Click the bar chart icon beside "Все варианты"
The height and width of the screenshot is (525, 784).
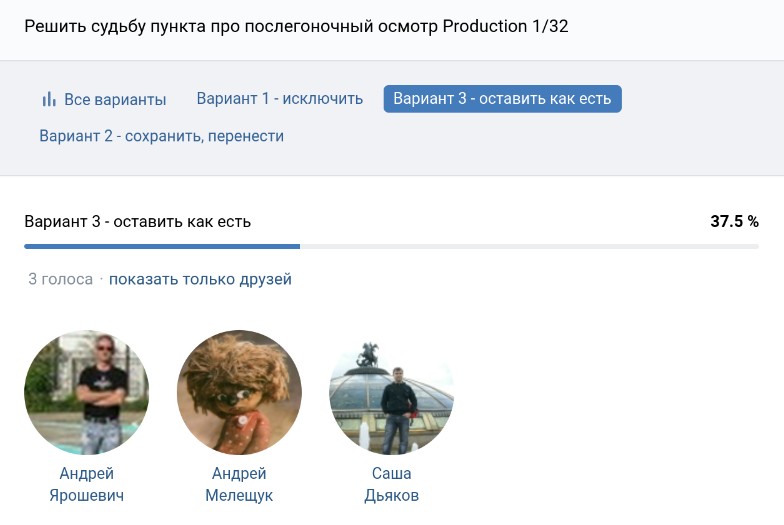pos(49,100)
